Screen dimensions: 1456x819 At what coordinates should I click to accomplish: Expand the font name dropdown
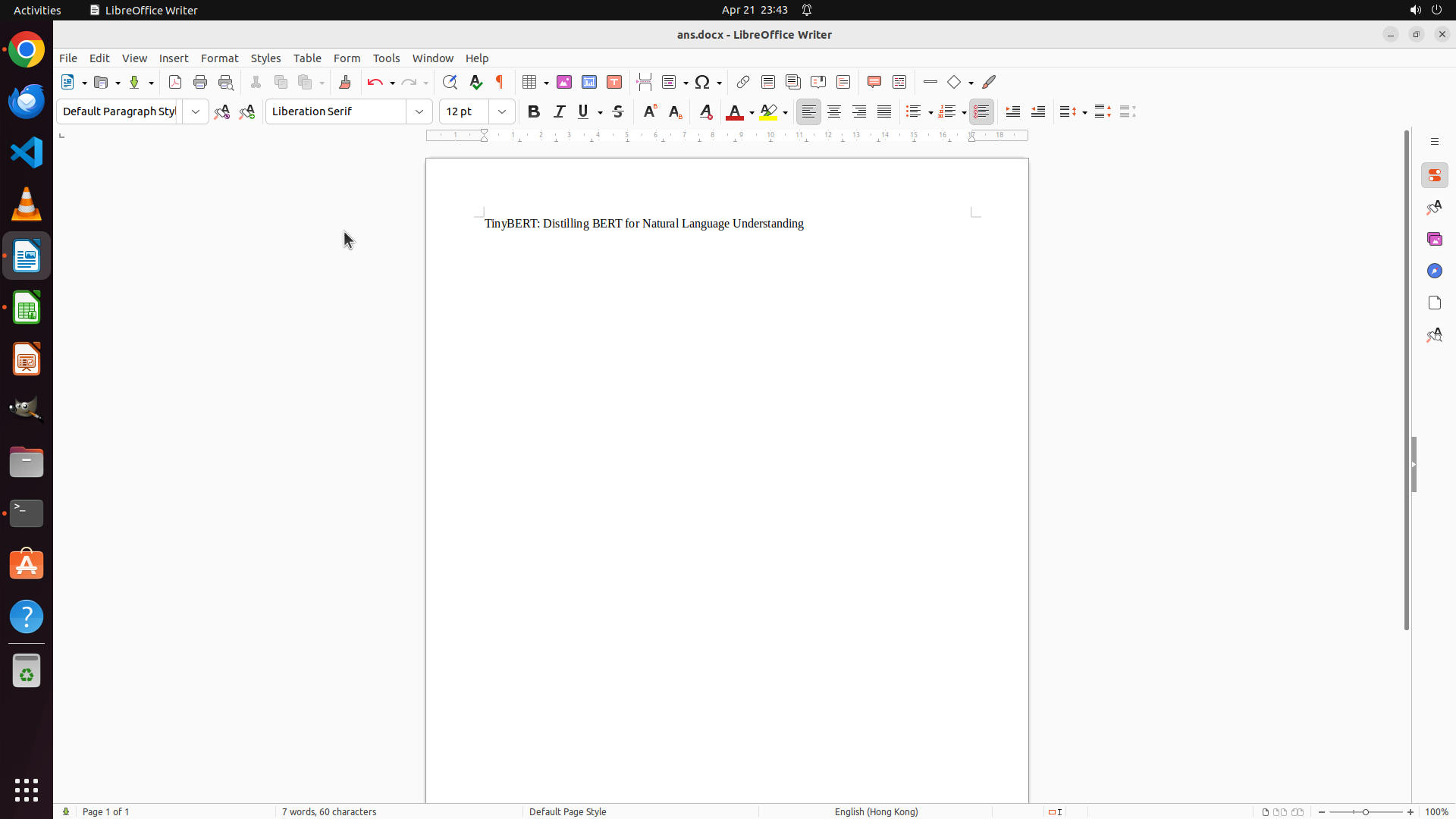(419, 111)
